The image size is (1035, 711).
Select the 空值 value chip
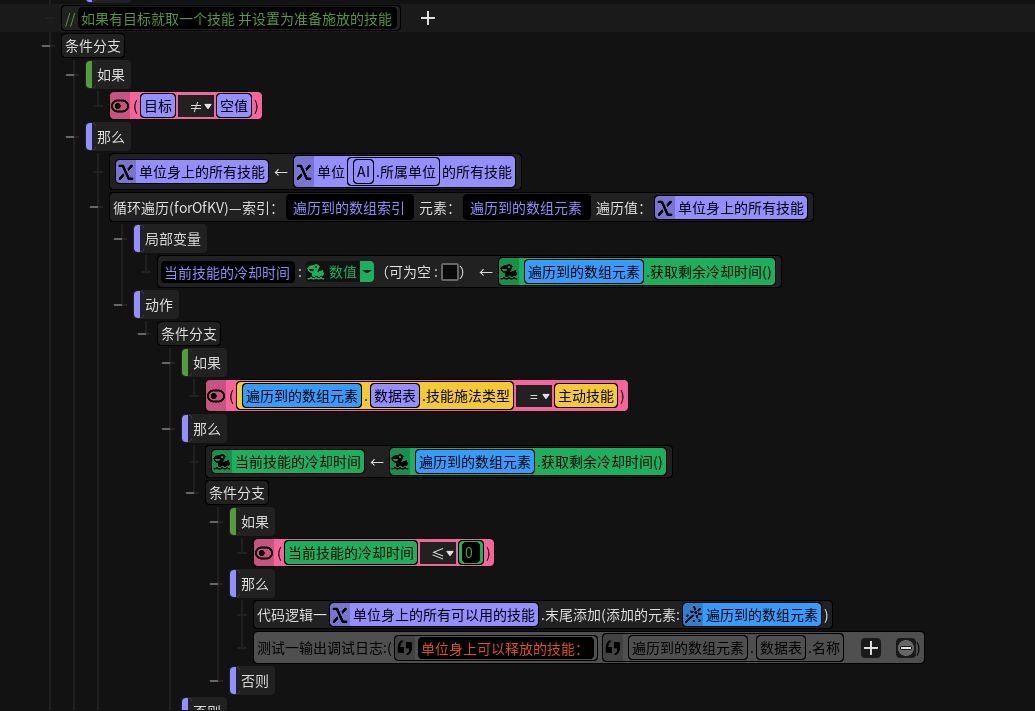tap(234, 106)
